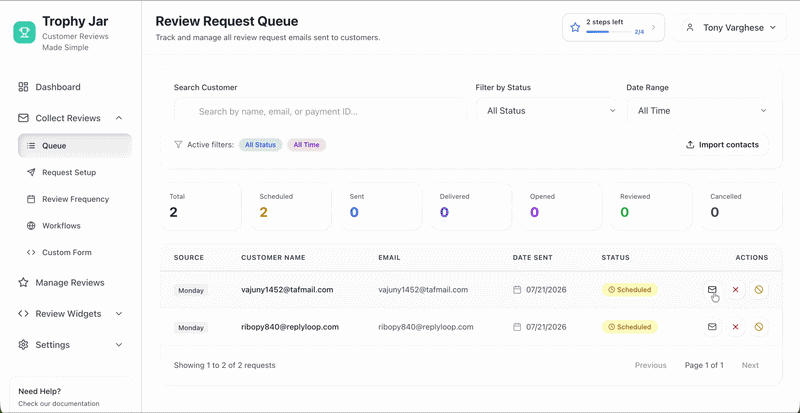Viewport: 800px width, 413px height.
Task: Click the star icon in steps left widget
Action: point(575,28)
